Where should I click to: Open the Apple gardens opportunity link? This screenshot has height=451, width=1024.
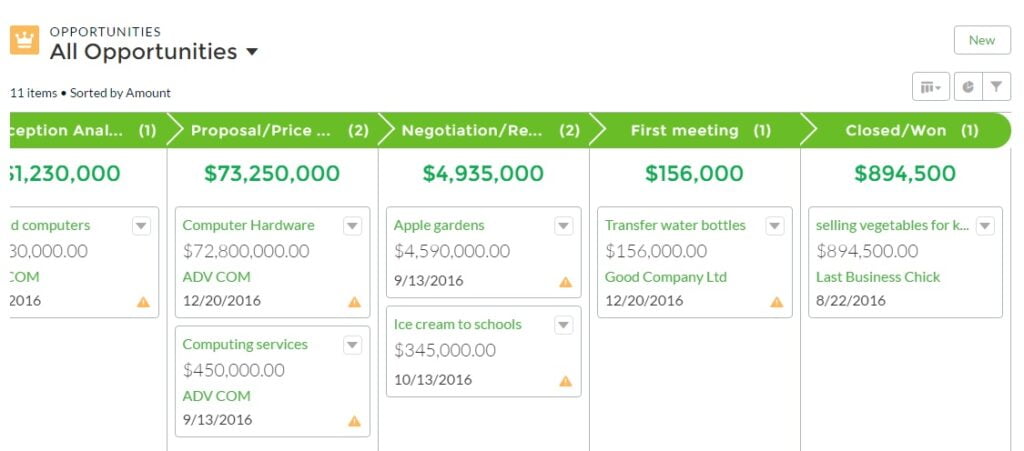point(439,225)
